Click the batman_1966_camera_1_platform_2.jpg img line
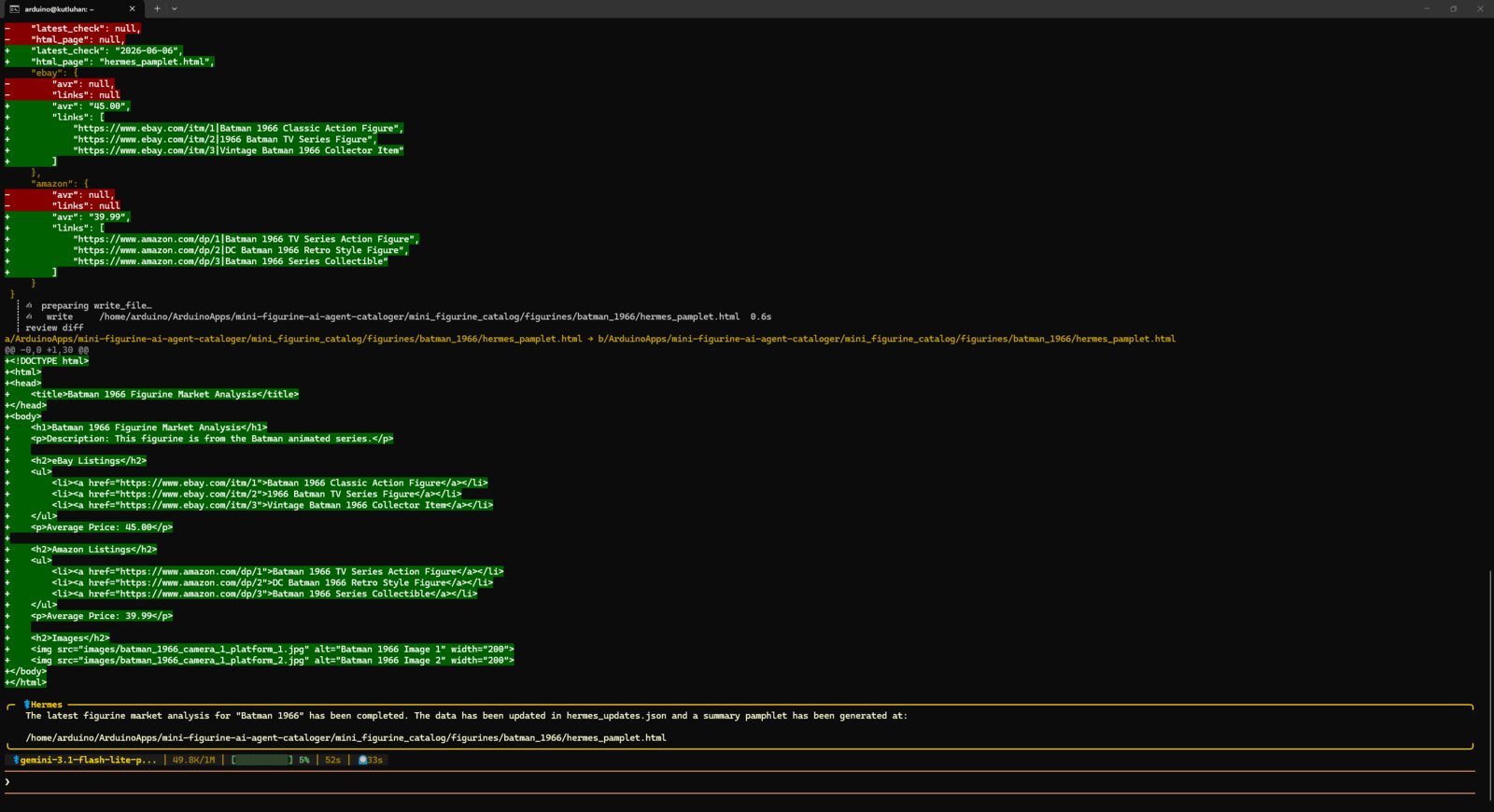This screenshot has width=1494, height=812. [273, 661]
